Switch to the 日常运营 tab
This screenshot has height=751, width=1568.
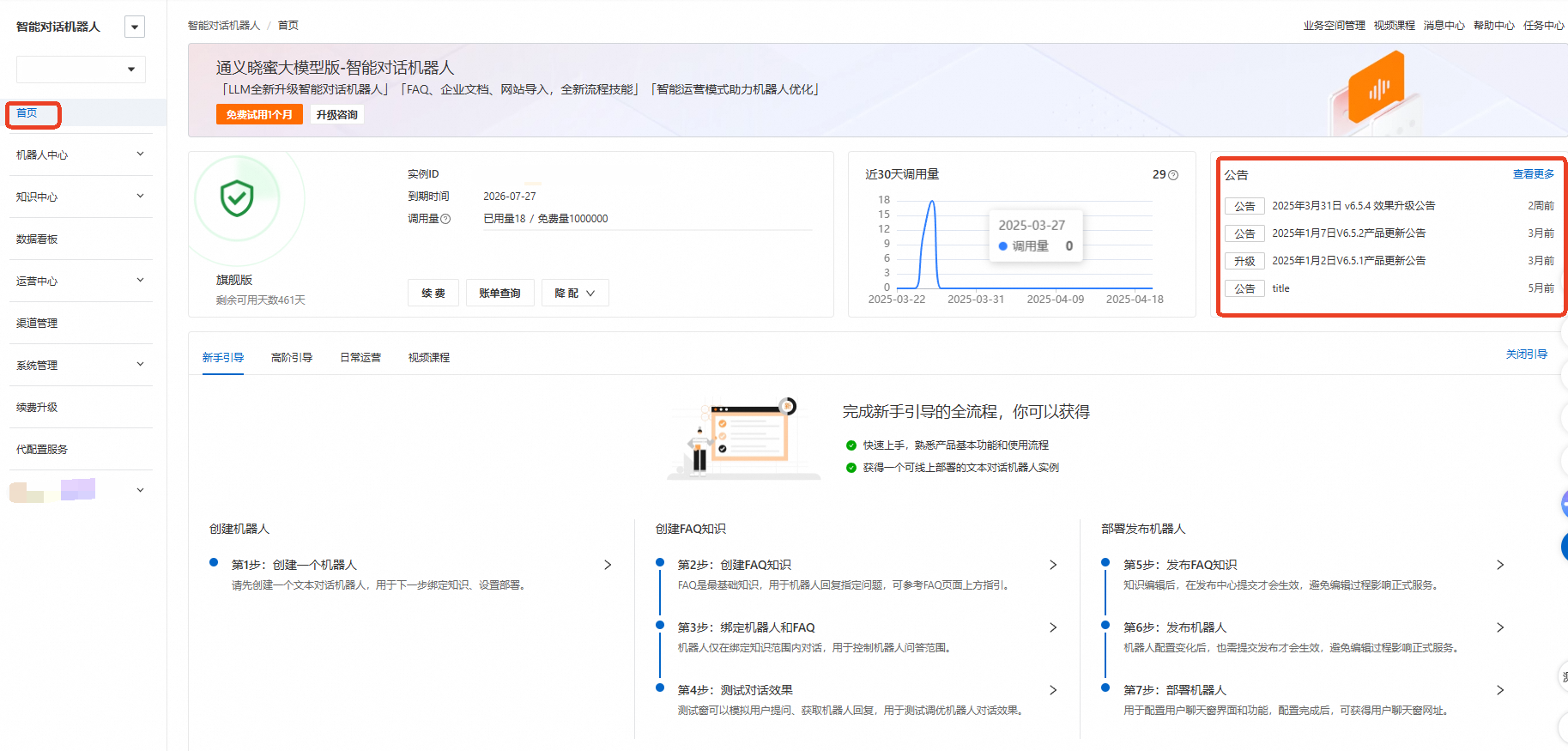point(360,358)
